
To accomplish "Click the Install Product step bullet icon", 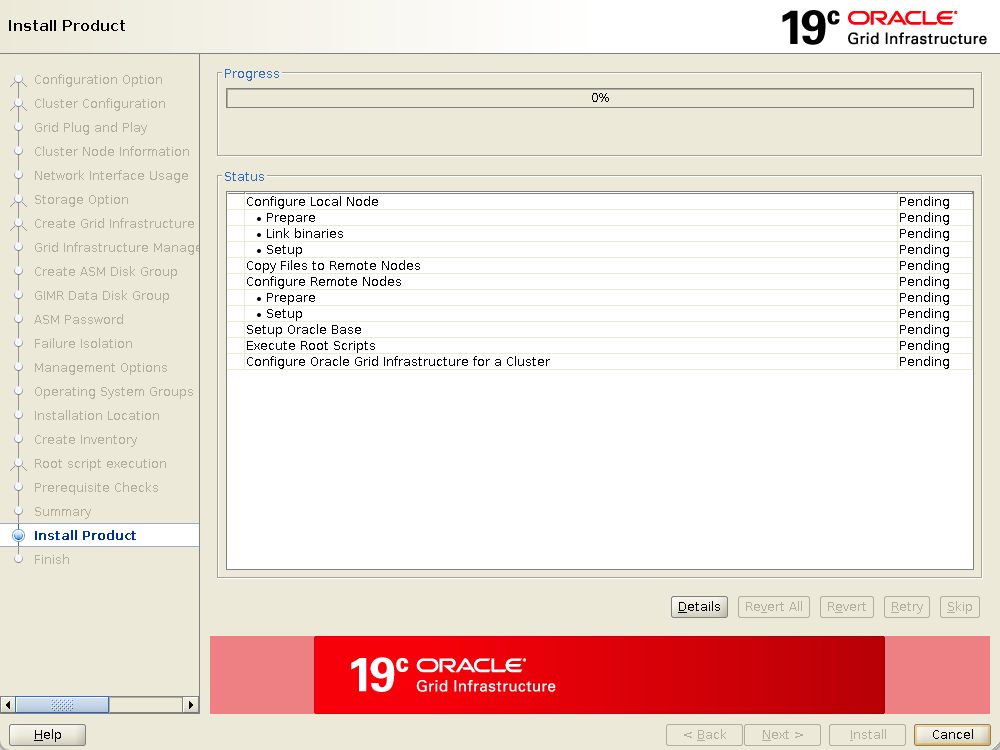I will click(18, 536).
